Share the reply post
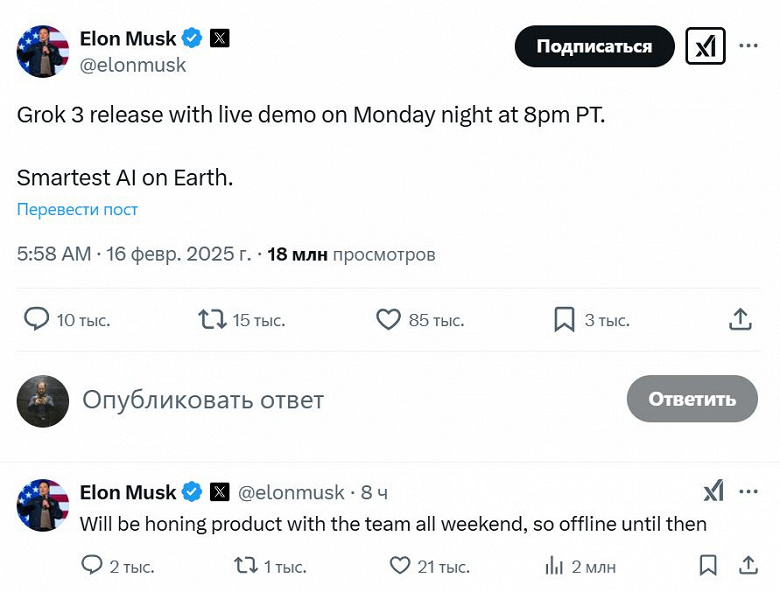The width and height of the screenshot is (780, 592). click(748, 566)
